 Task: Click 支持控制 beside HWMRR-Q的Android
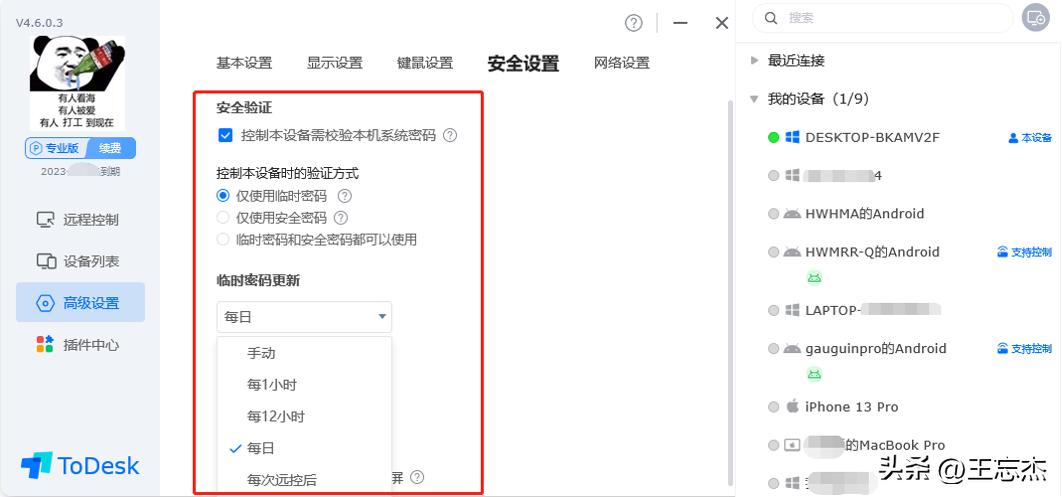click(x=1025, y=252)
